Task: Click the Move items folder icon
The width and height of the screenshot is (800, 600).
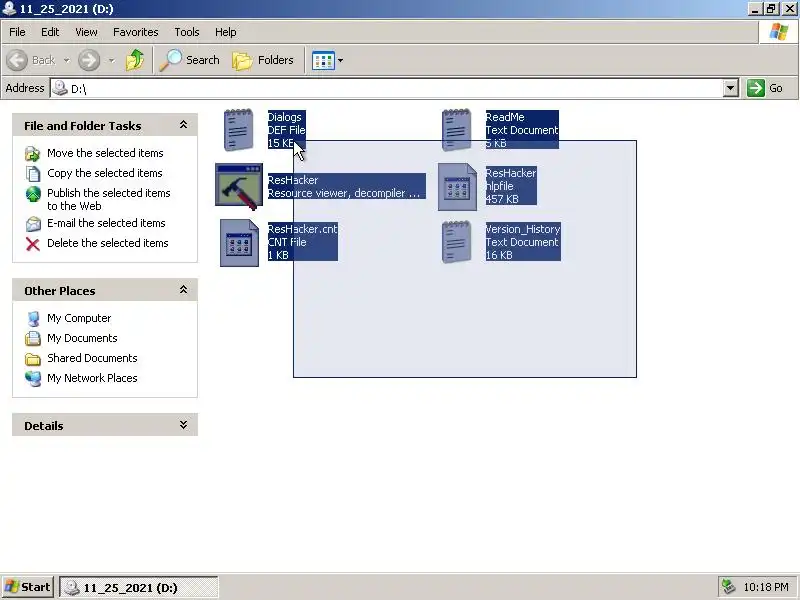Action: pos(33,154)
